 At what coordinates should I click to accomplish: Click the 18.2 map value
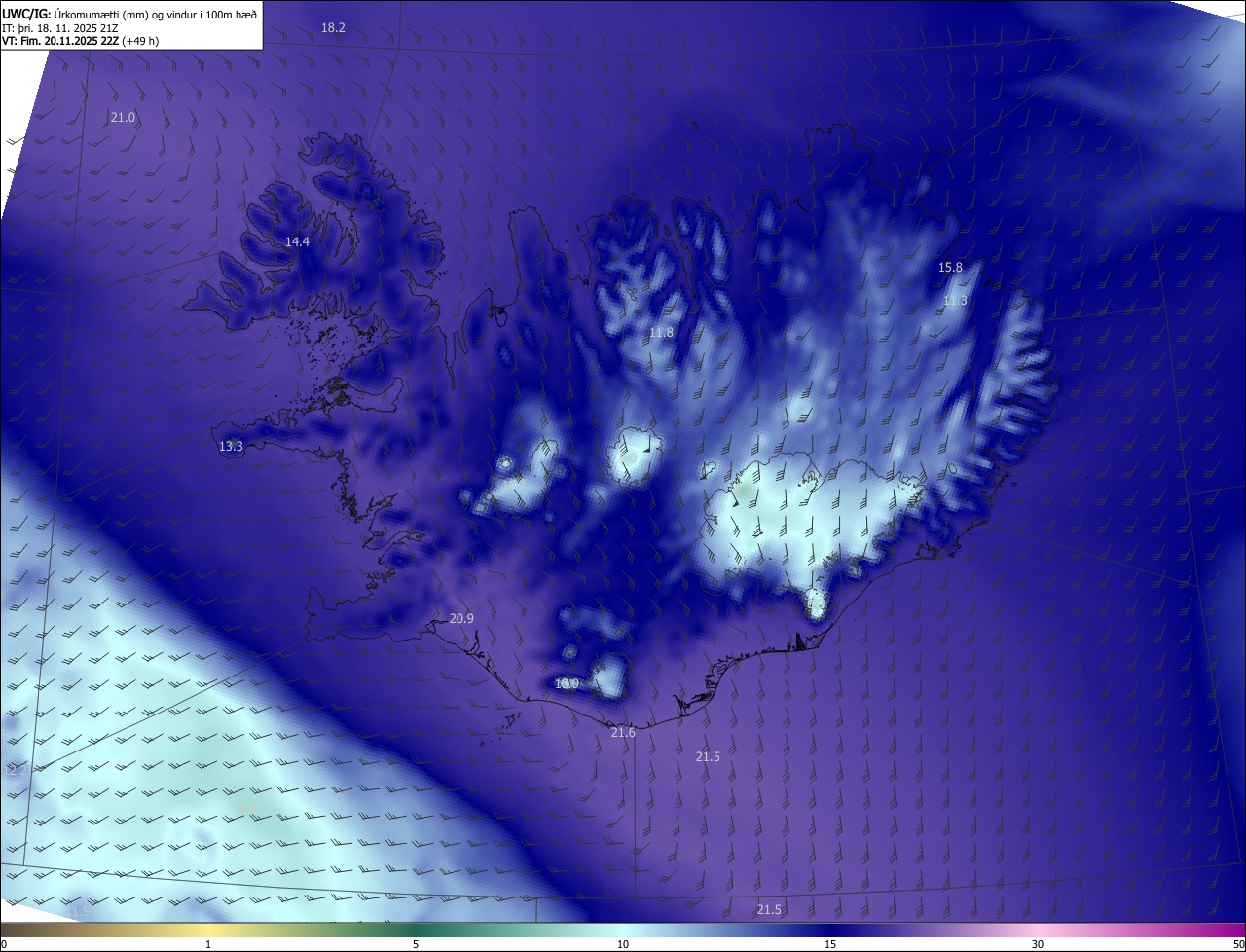tap(333, 28)
